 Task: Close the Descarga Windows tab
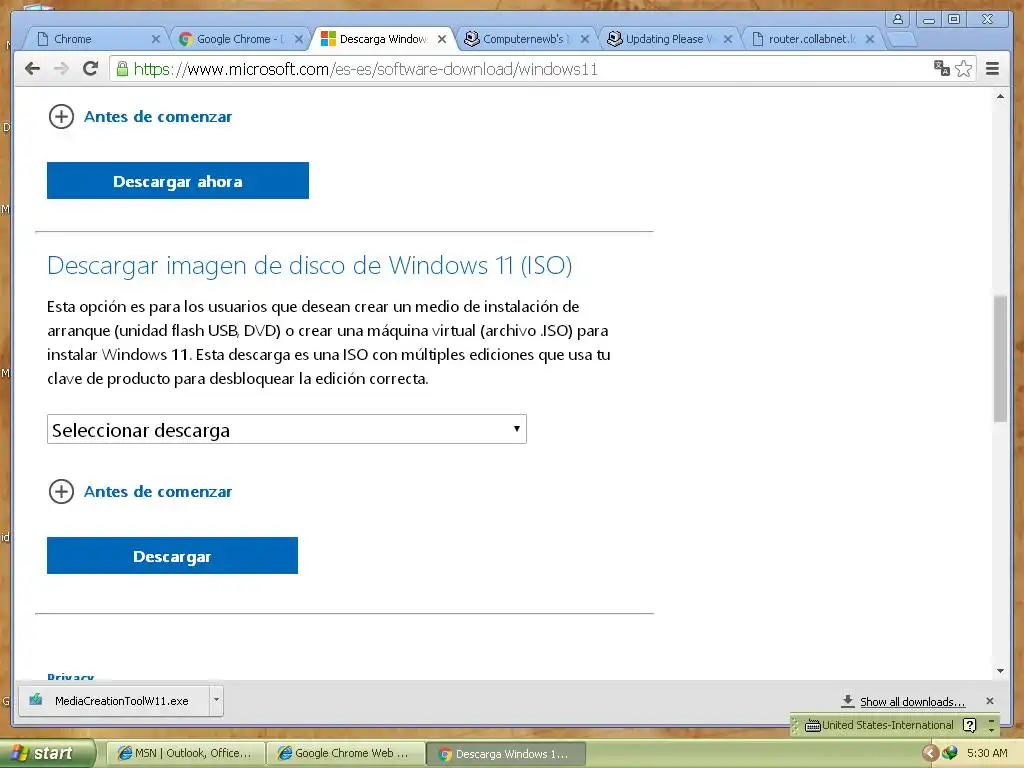pos(442,39)
